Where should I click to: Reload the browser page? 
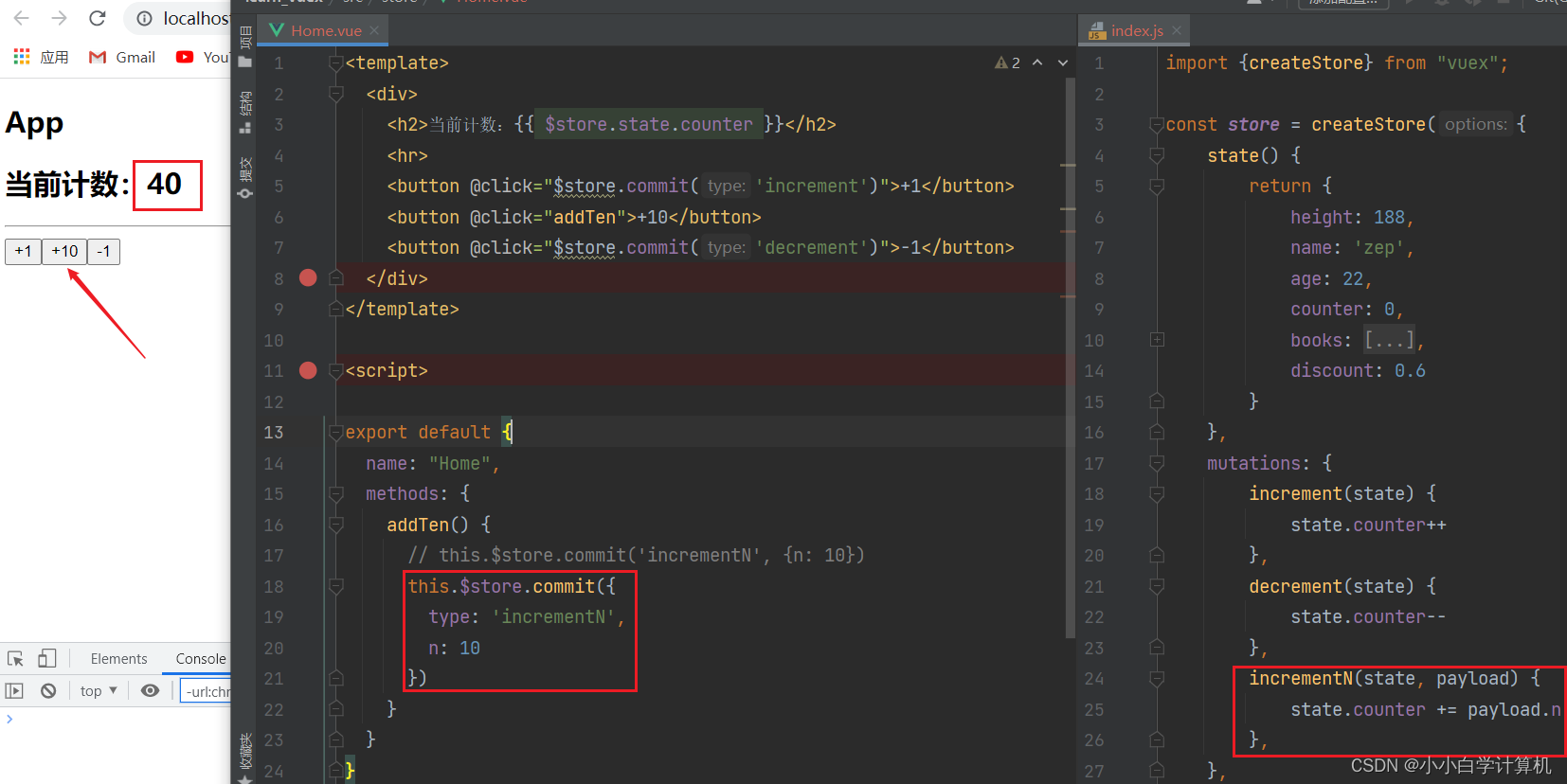pyautogui.click(x=97, y=18)
